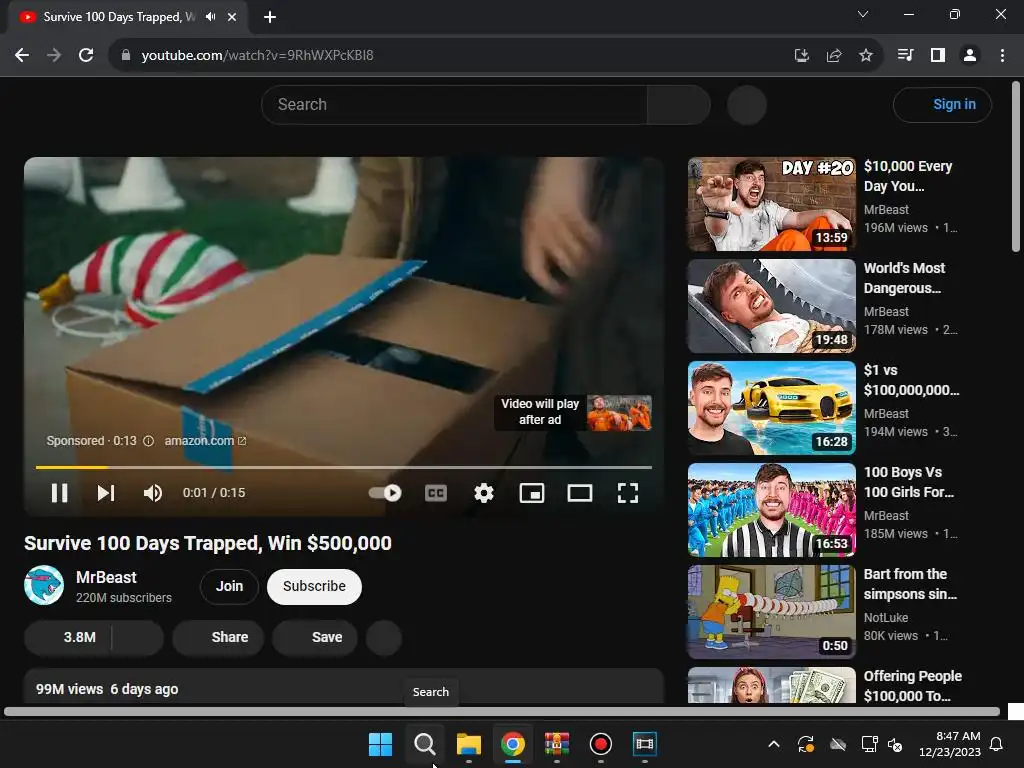
Task: Expand description showing 99M views
Action: [344, 686]
